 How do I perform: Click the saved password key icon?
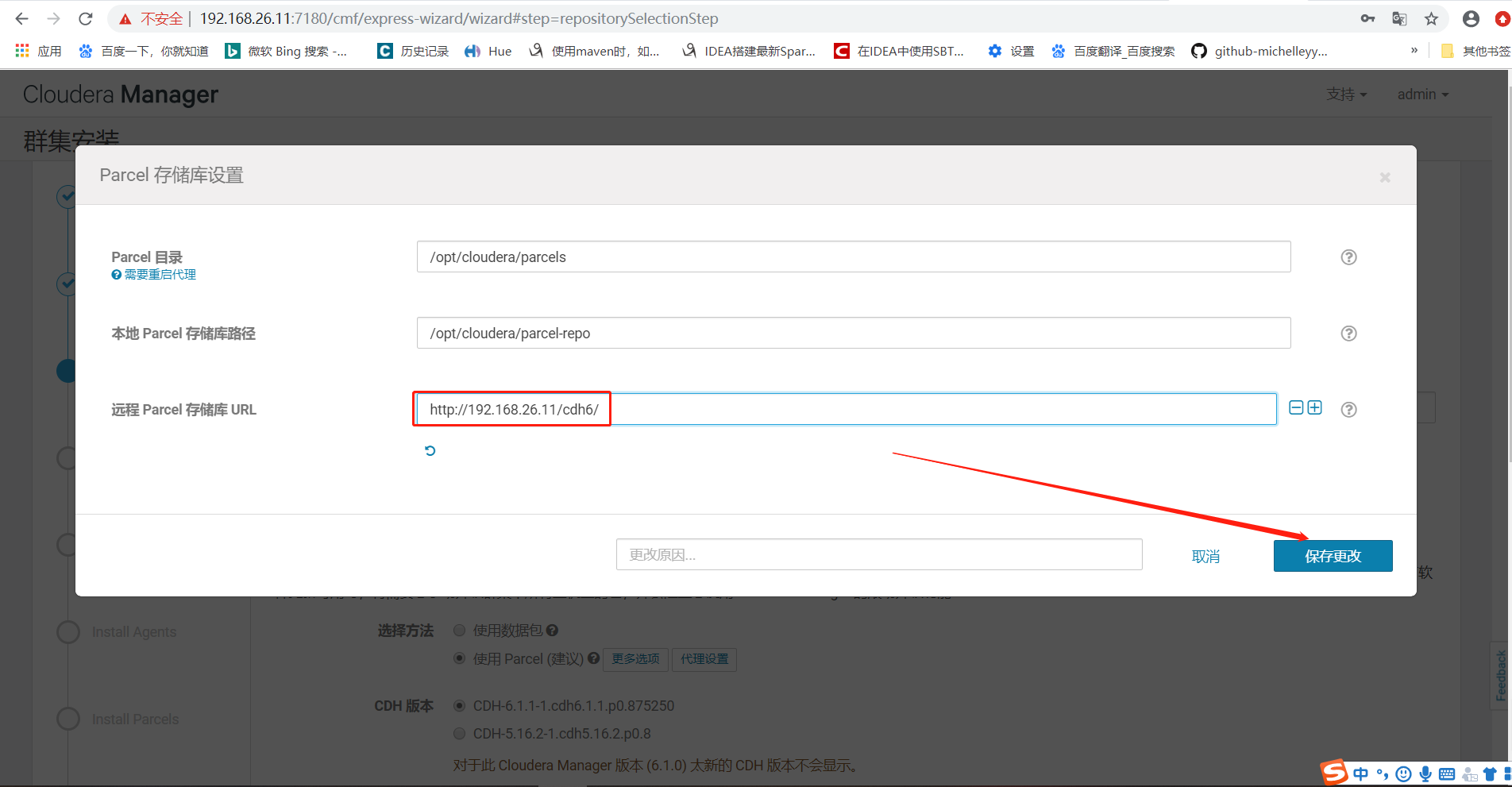1367,18
